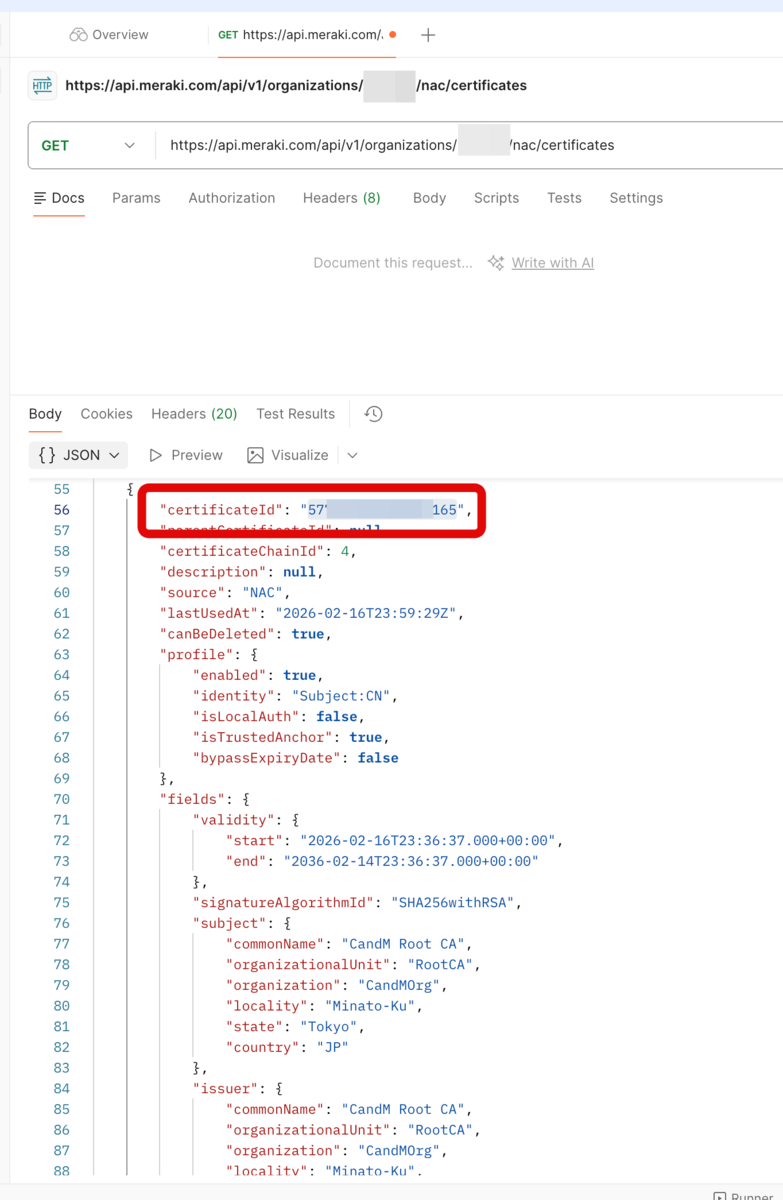
Task: Click the Preview button
Action: (x=186, y=455)
